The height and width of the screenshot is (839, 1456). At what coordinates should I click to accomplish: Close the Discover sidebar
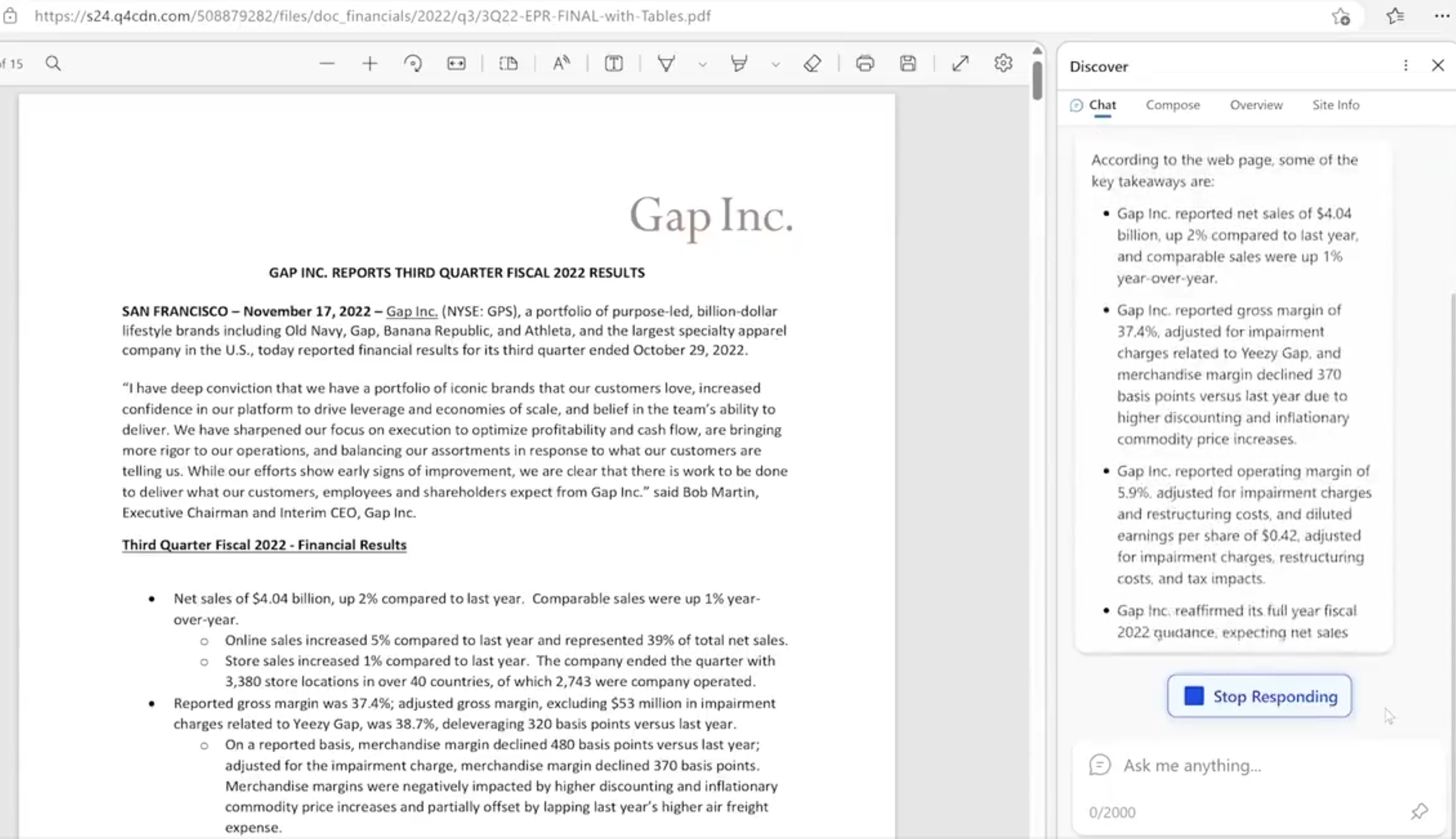1438,66
